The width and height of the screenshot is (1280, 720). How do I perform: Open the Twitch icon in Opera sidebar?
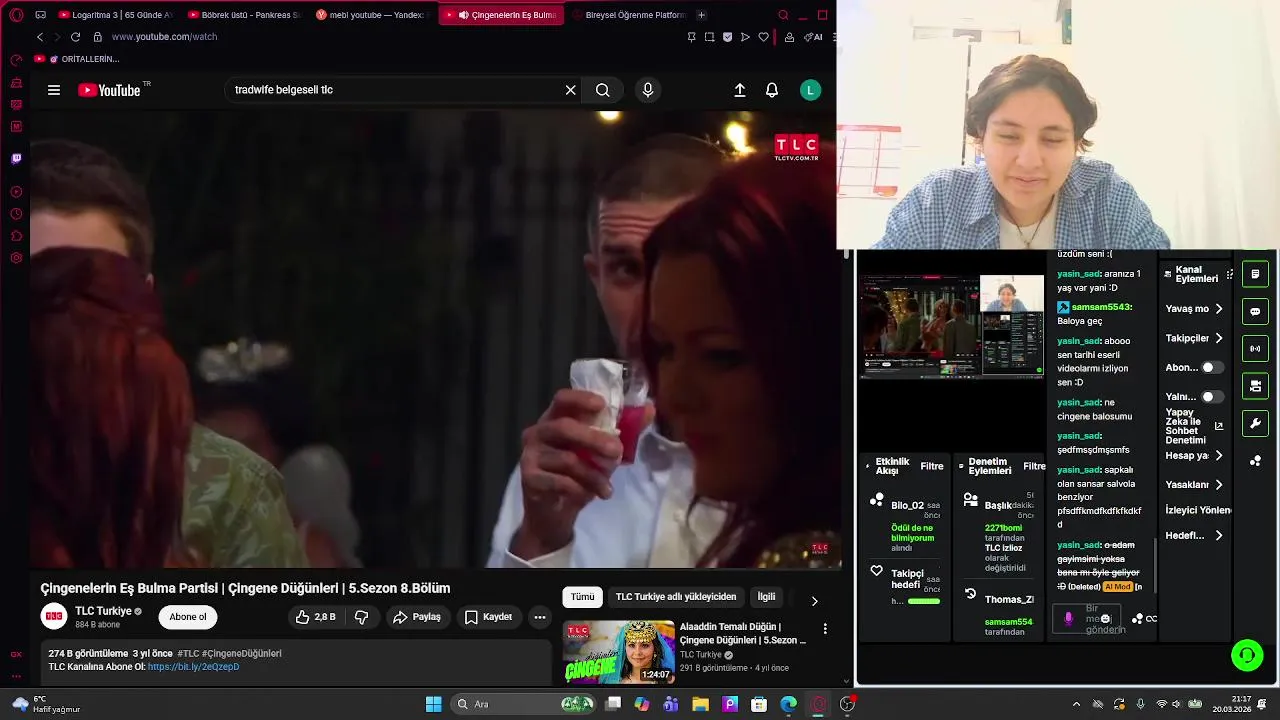pyautogui.click(x=16, y=158)
